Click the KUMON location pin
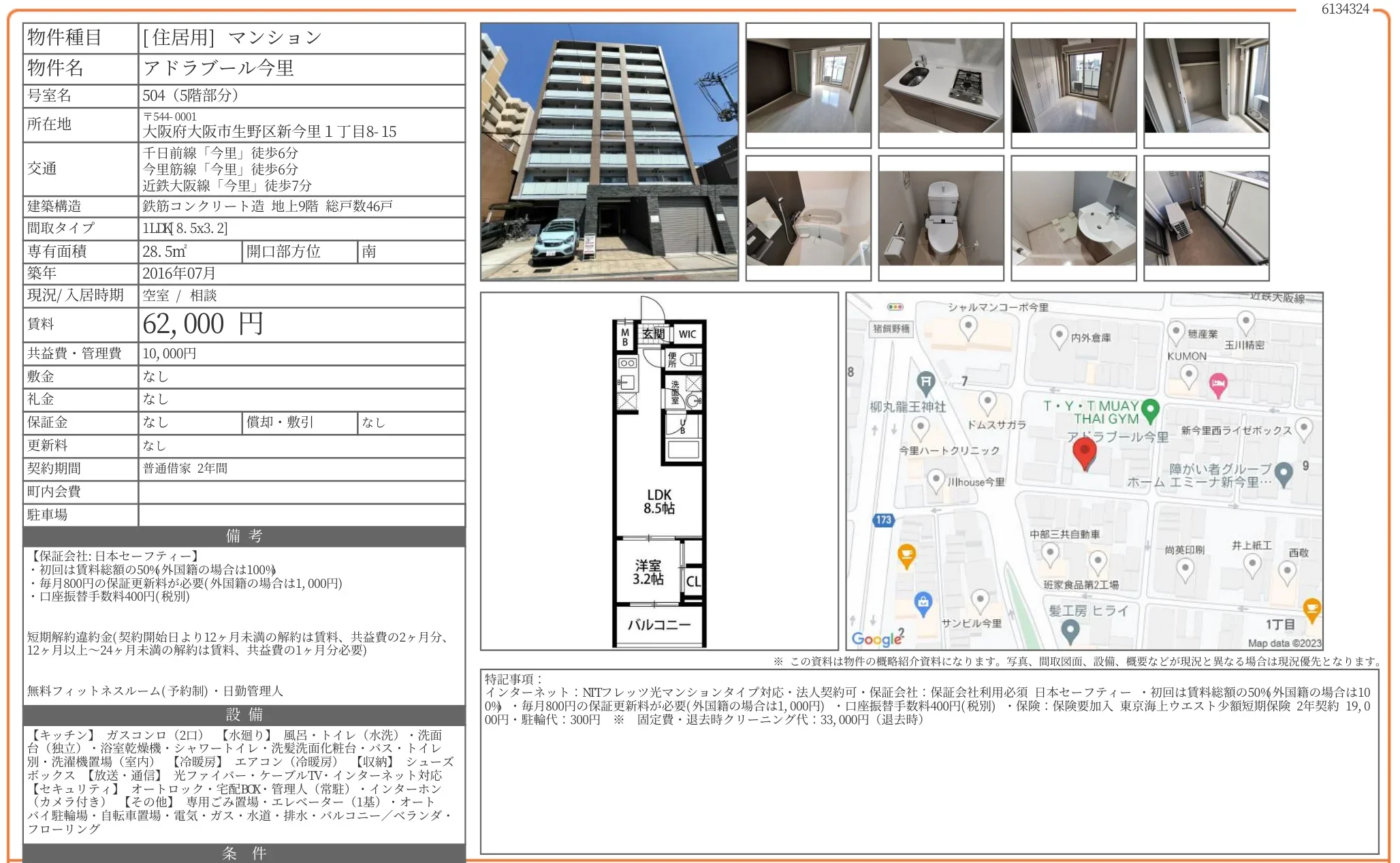 1189,375
